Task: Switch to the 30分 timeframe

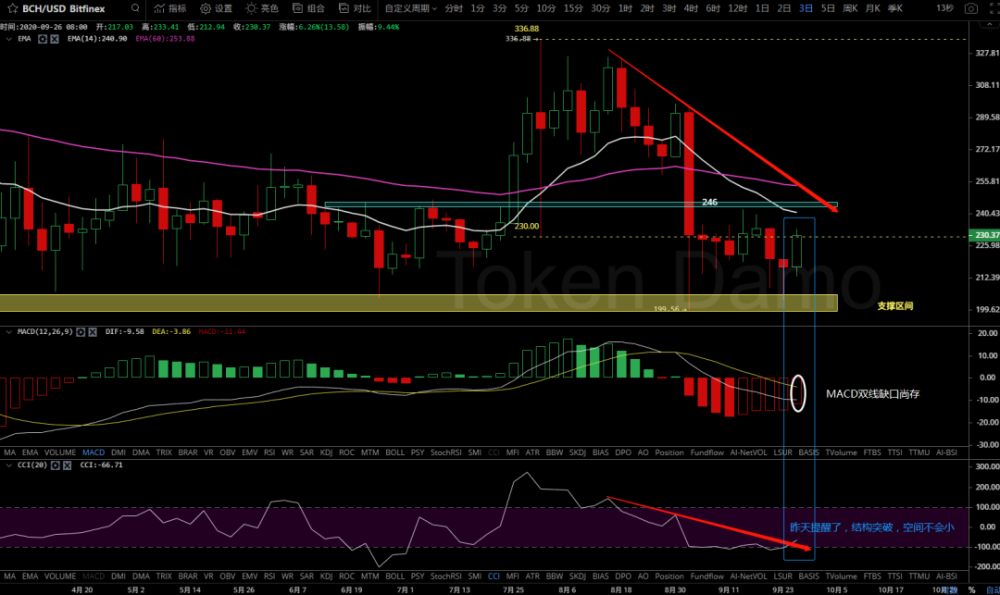Action: pyautogui.click(x=600, y=8)
